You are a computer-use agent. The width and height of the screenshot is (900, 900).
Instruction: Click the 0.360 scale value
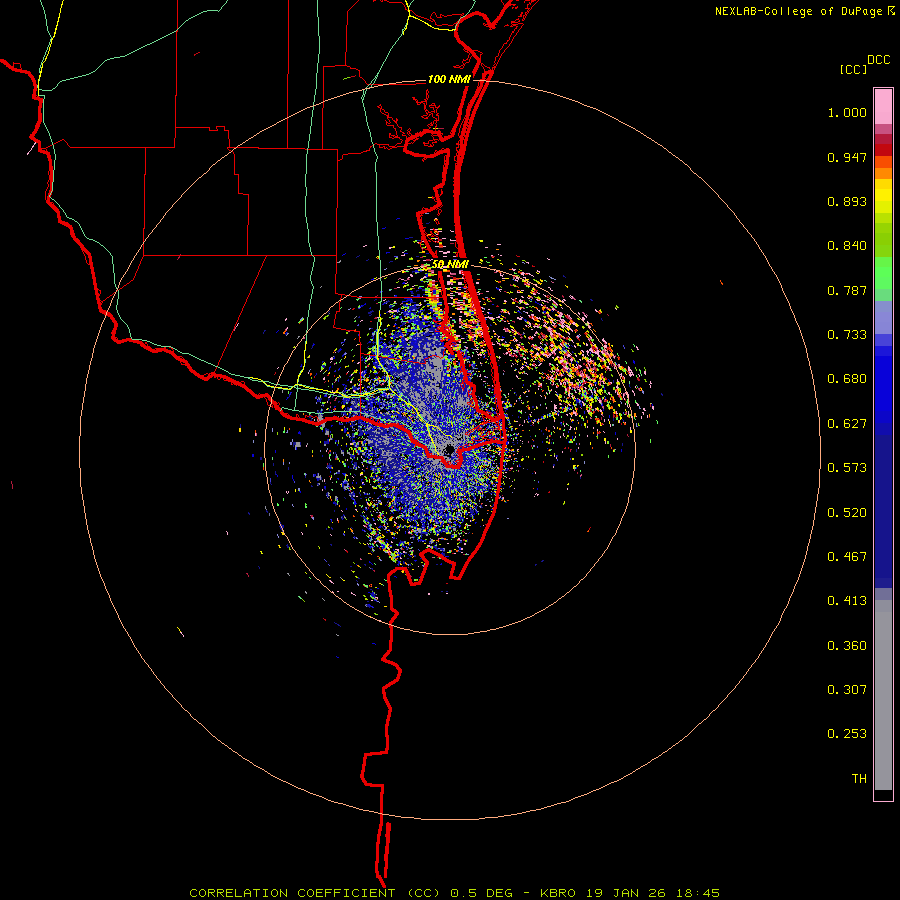[x=847, y=646]
